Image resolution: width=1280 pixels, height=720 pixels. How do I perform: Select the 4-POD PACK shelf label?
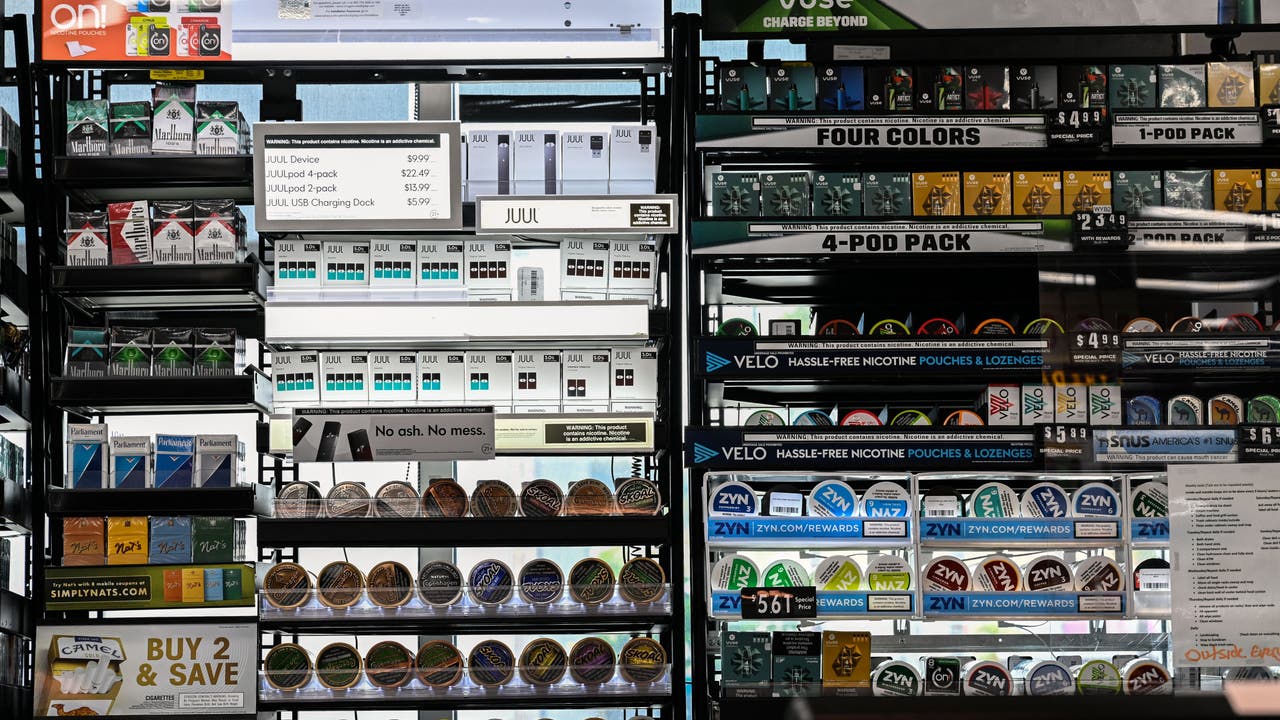point(880,242)
